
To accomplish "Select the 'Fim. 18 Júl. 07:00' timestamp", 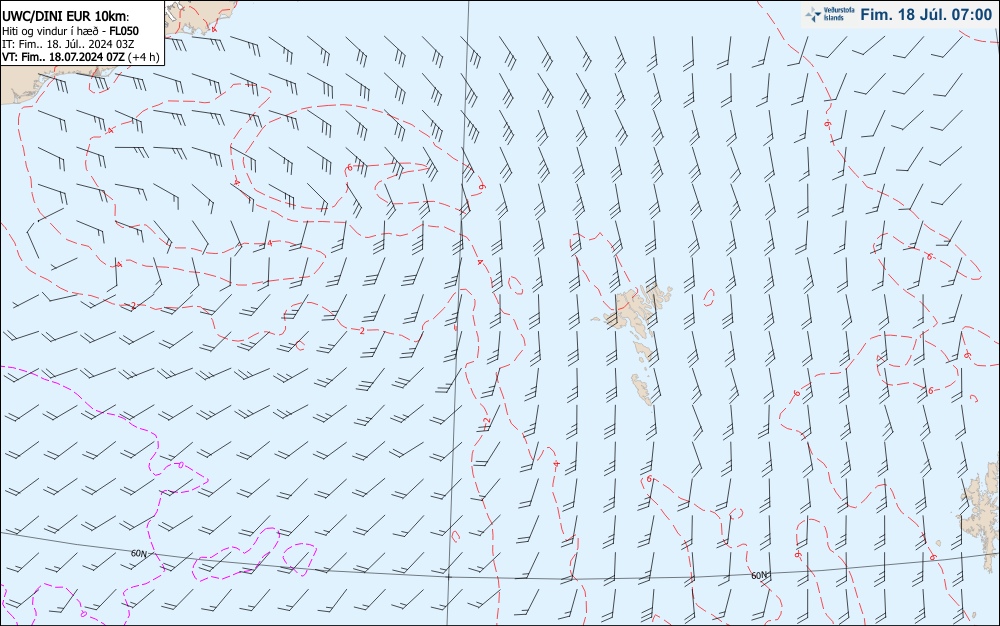I will coord(926,15).
